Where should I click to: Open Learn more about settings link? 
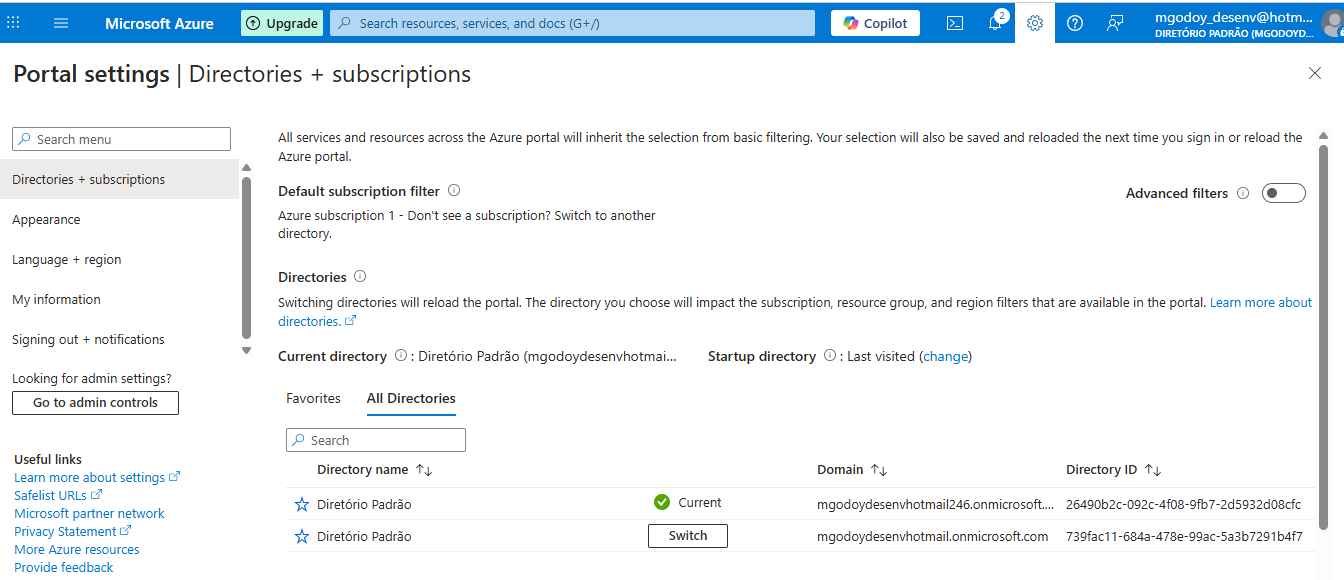(97, 478)
